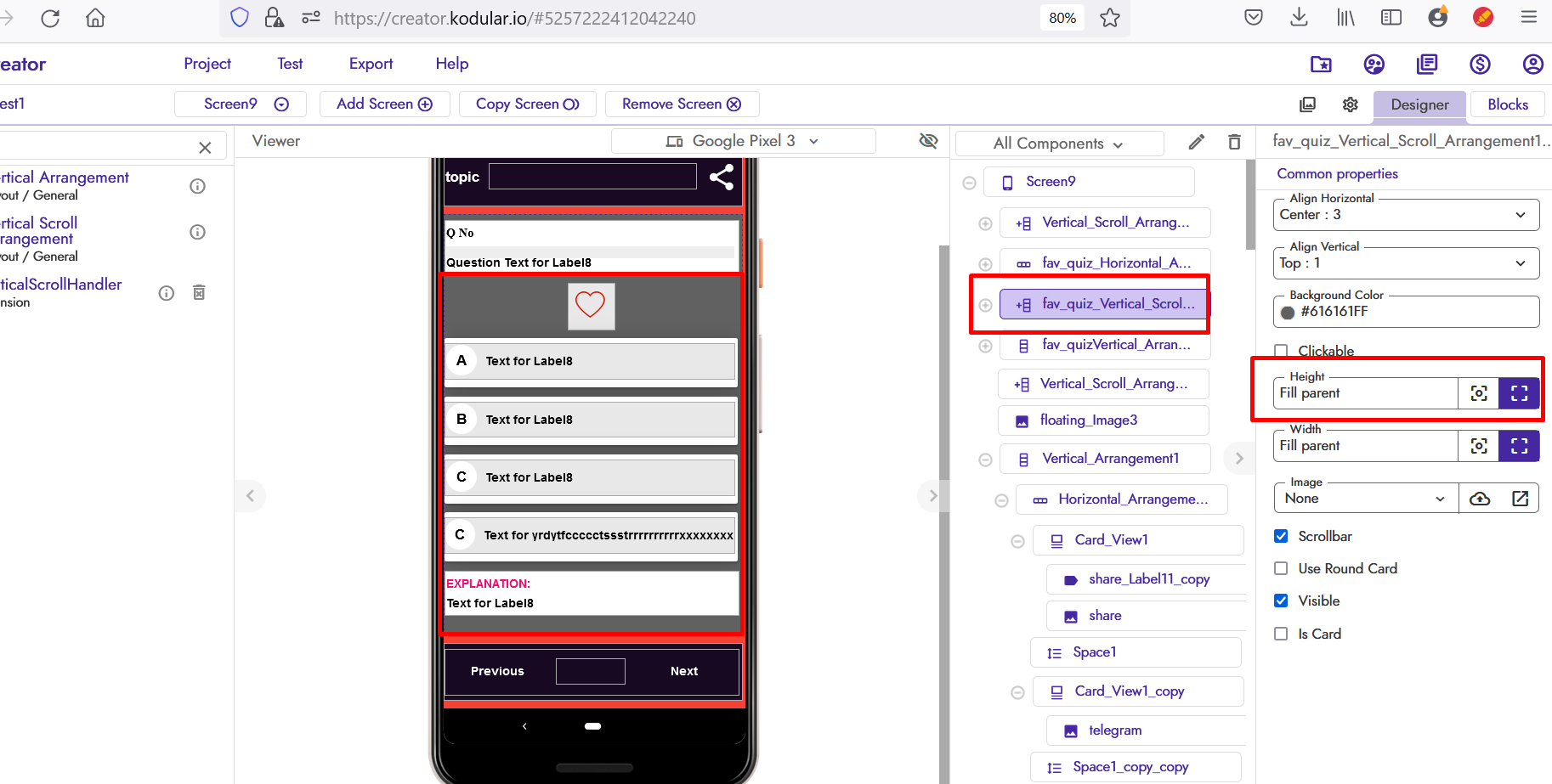Click the Background Color swatch #616161FF

(1288, 313)
